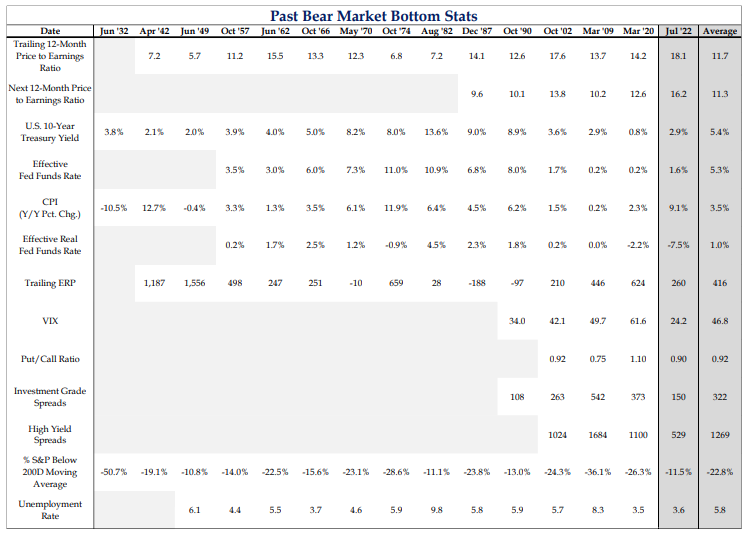
Task: Select the U.S. 10-Year Treasury Yield label
Action: pyautogui.click(x=50, y=132)
